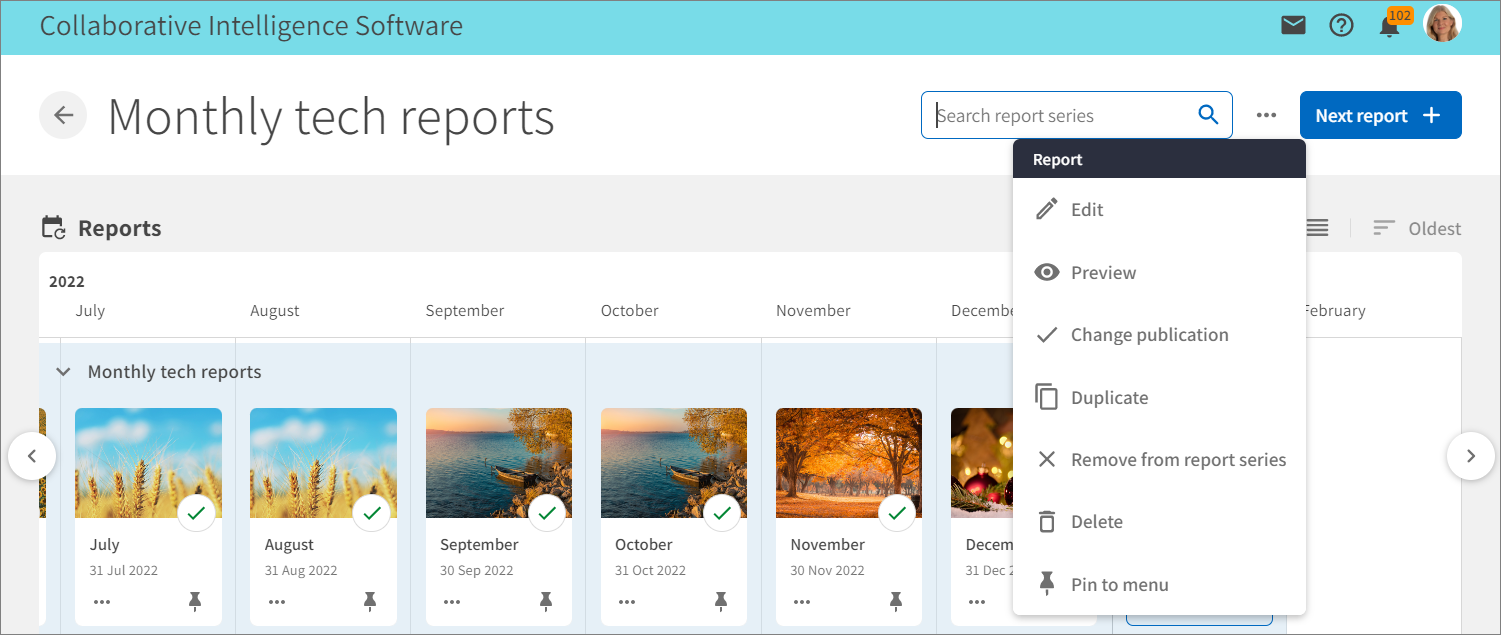
Task: Open the September report options menu
Action: pyautogui.click(x=452, y=602)
